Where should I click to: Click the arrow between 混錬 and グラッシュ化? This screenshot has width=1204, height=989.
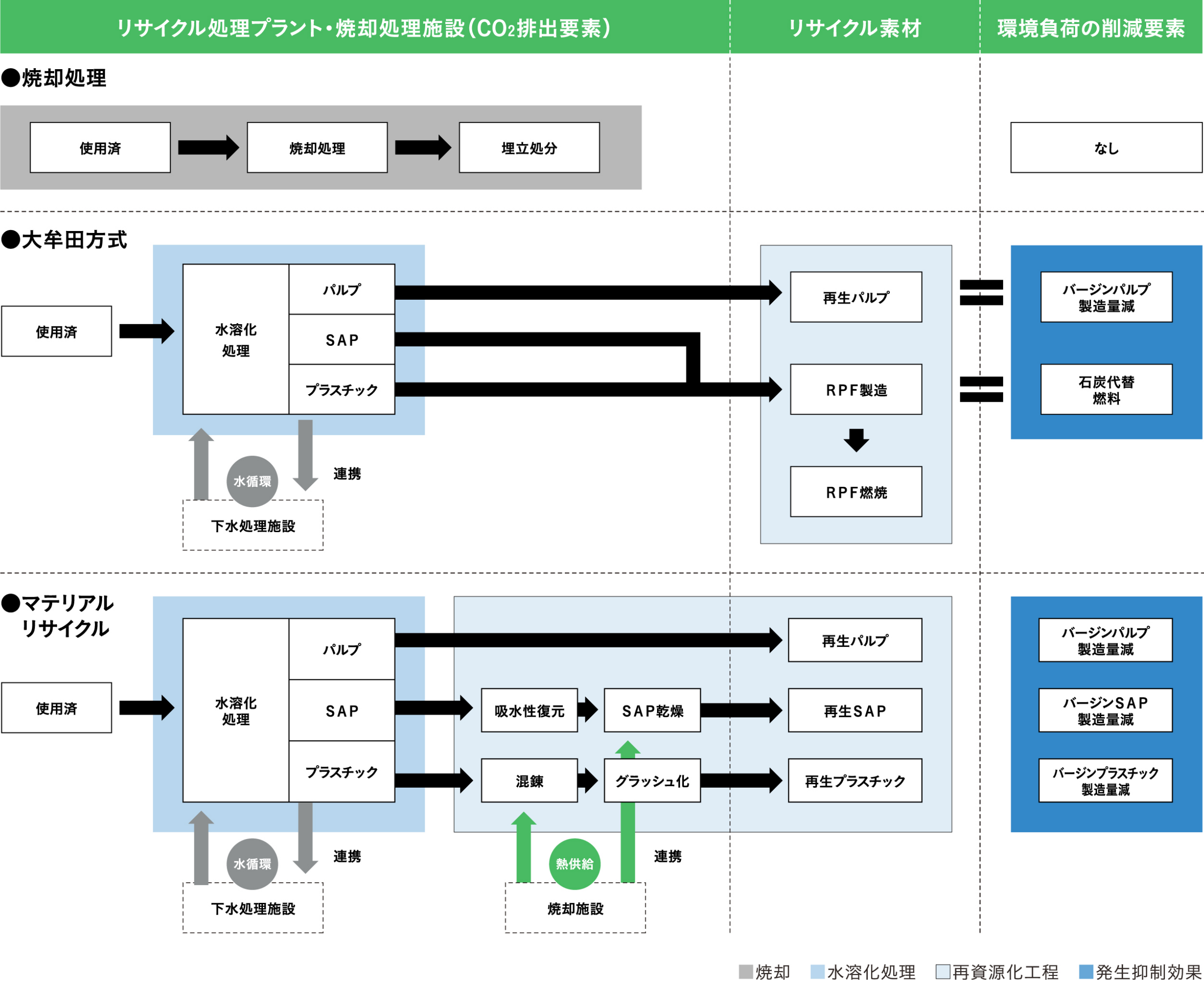(588, 780)
